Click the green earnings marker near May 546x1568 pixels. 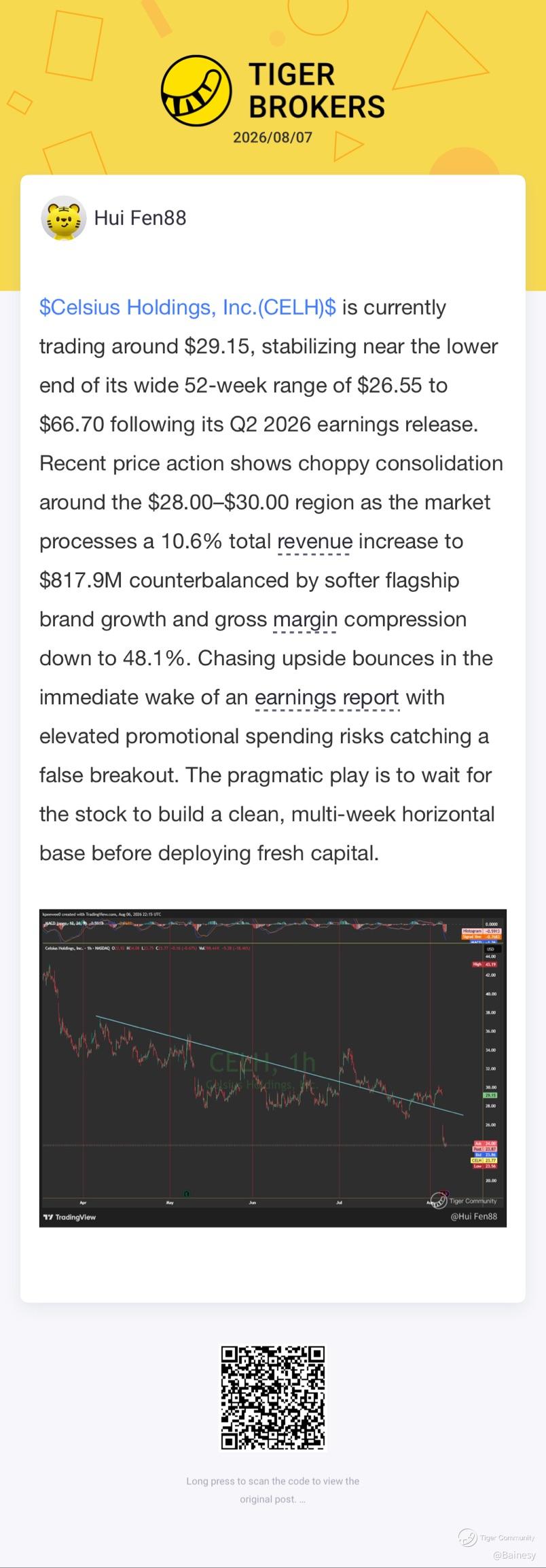(x=187, y=1194)
